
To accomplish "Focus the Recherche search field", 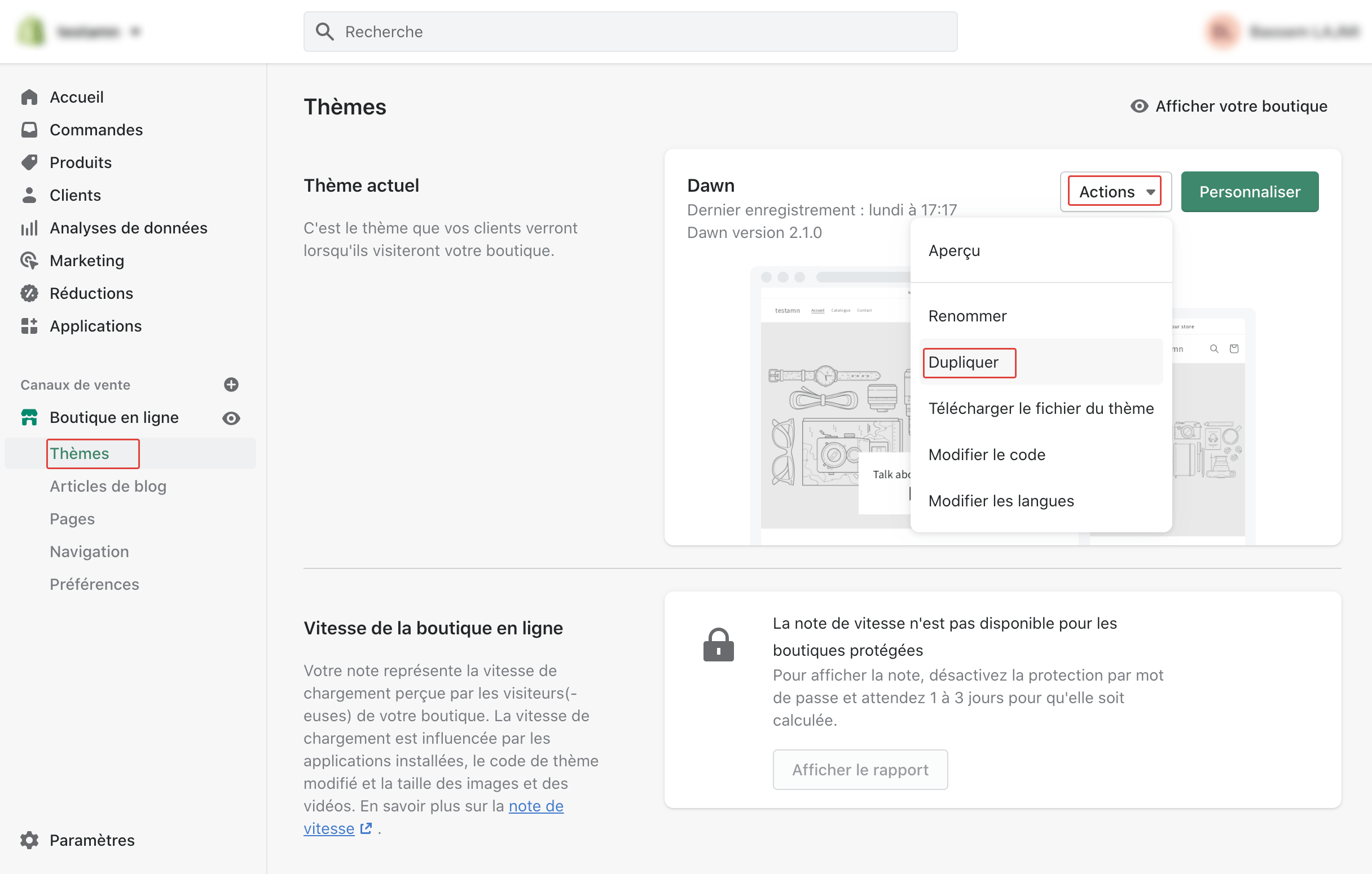I will pyautogui.click(x=630, y=32).
